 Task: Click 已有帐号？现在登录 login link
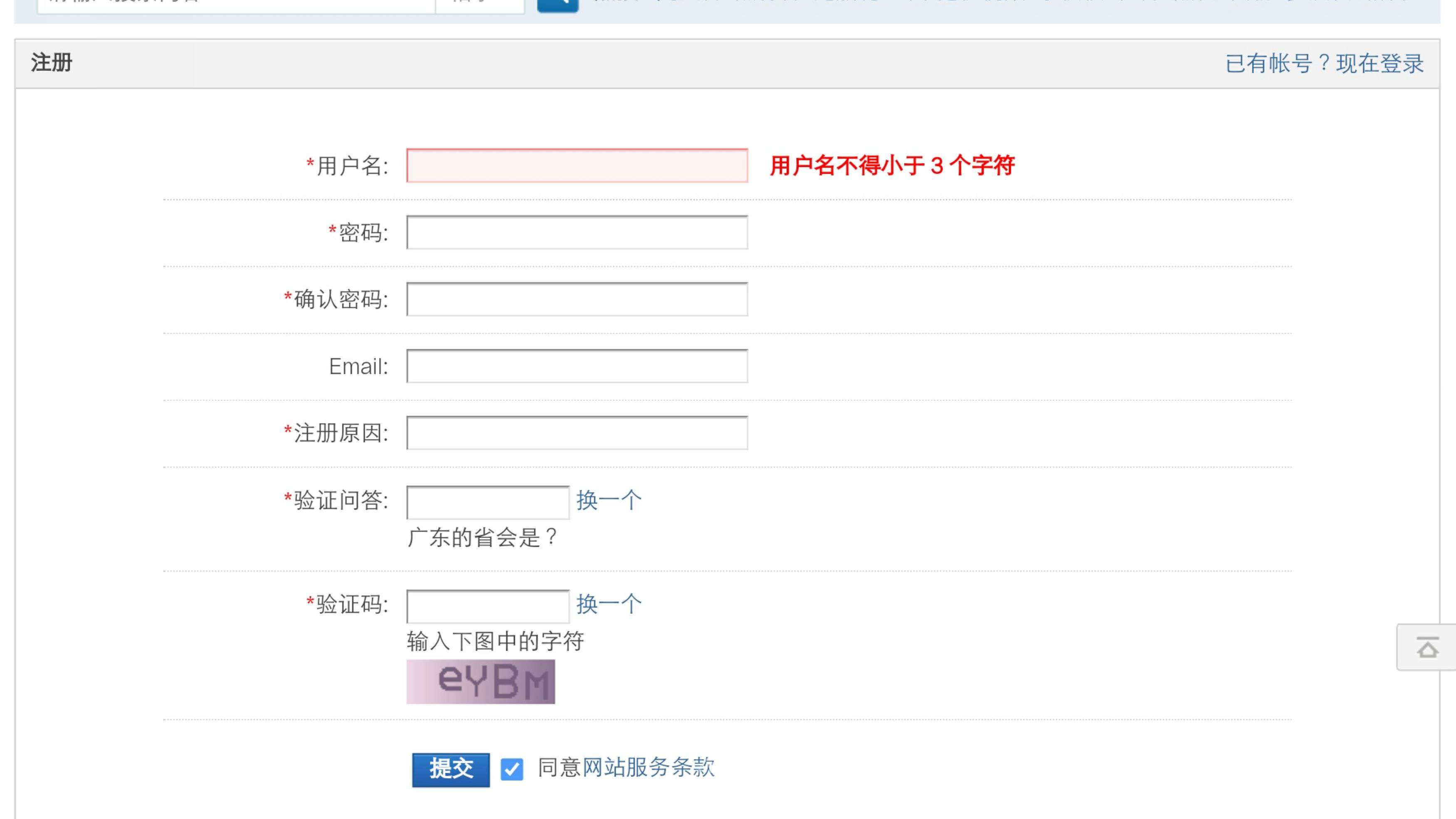coord(1324,63)
